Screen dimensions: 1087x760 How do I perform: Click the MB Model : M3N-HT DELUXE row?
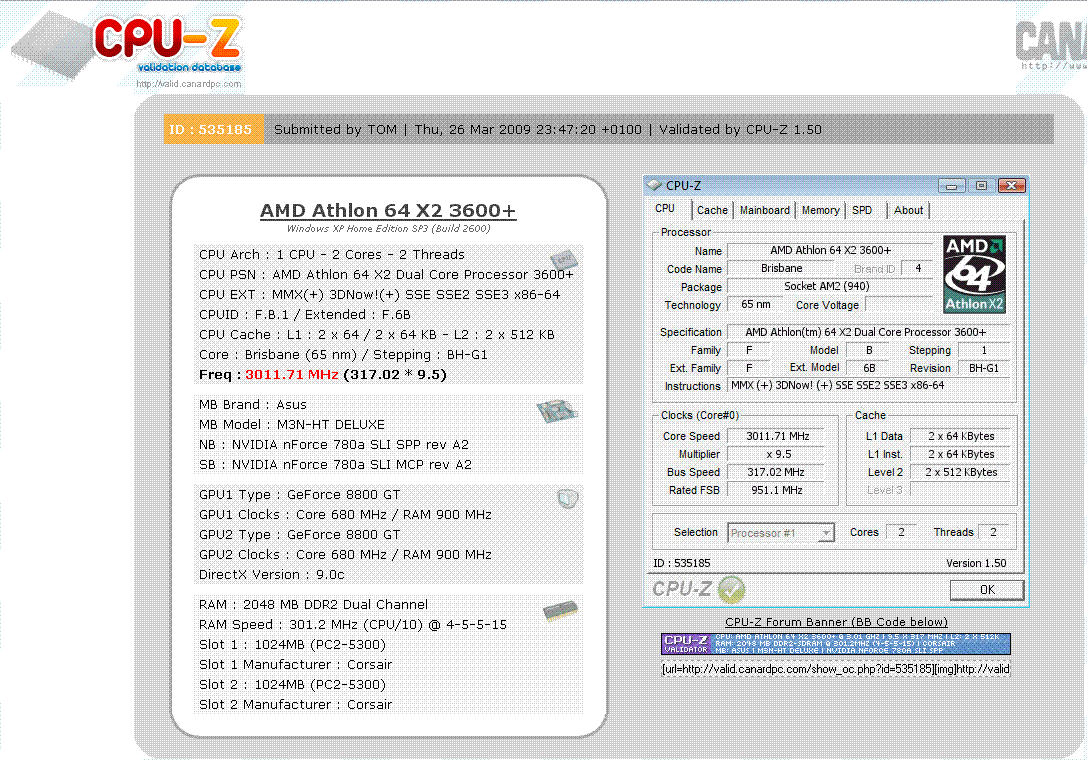tap(292, 424)
